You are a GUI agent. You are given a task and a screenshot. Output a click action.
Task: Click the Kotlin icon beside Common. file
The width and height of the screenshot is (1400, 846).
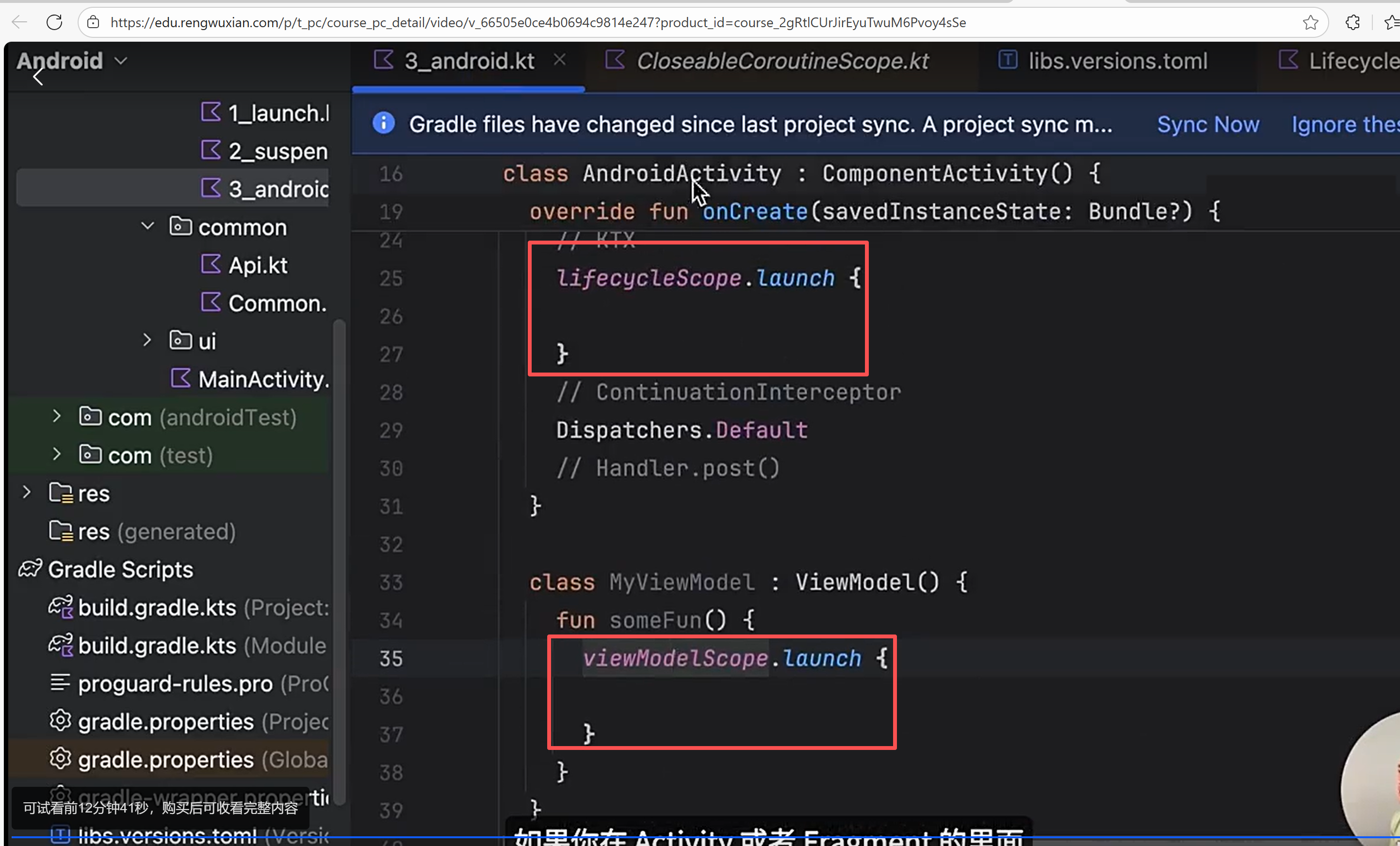[x=211, y=302]
